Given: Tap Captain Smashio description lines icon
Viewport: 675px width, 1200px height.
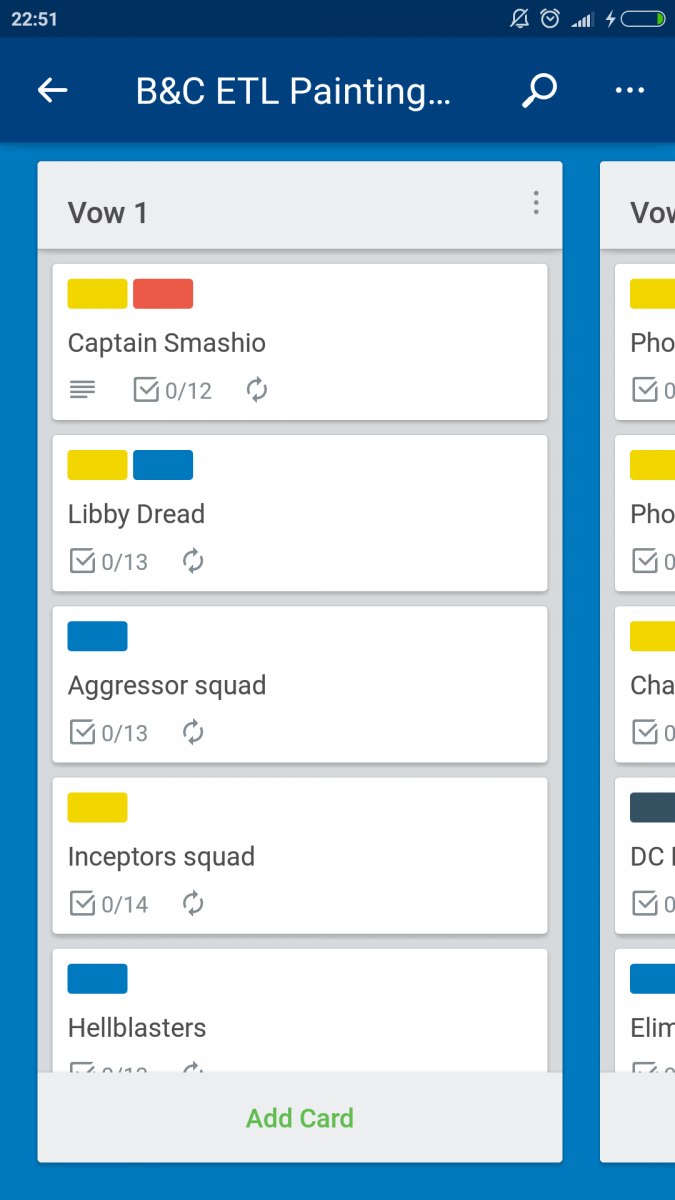Looking at the screenshot, I should click(x=83, y=390).
